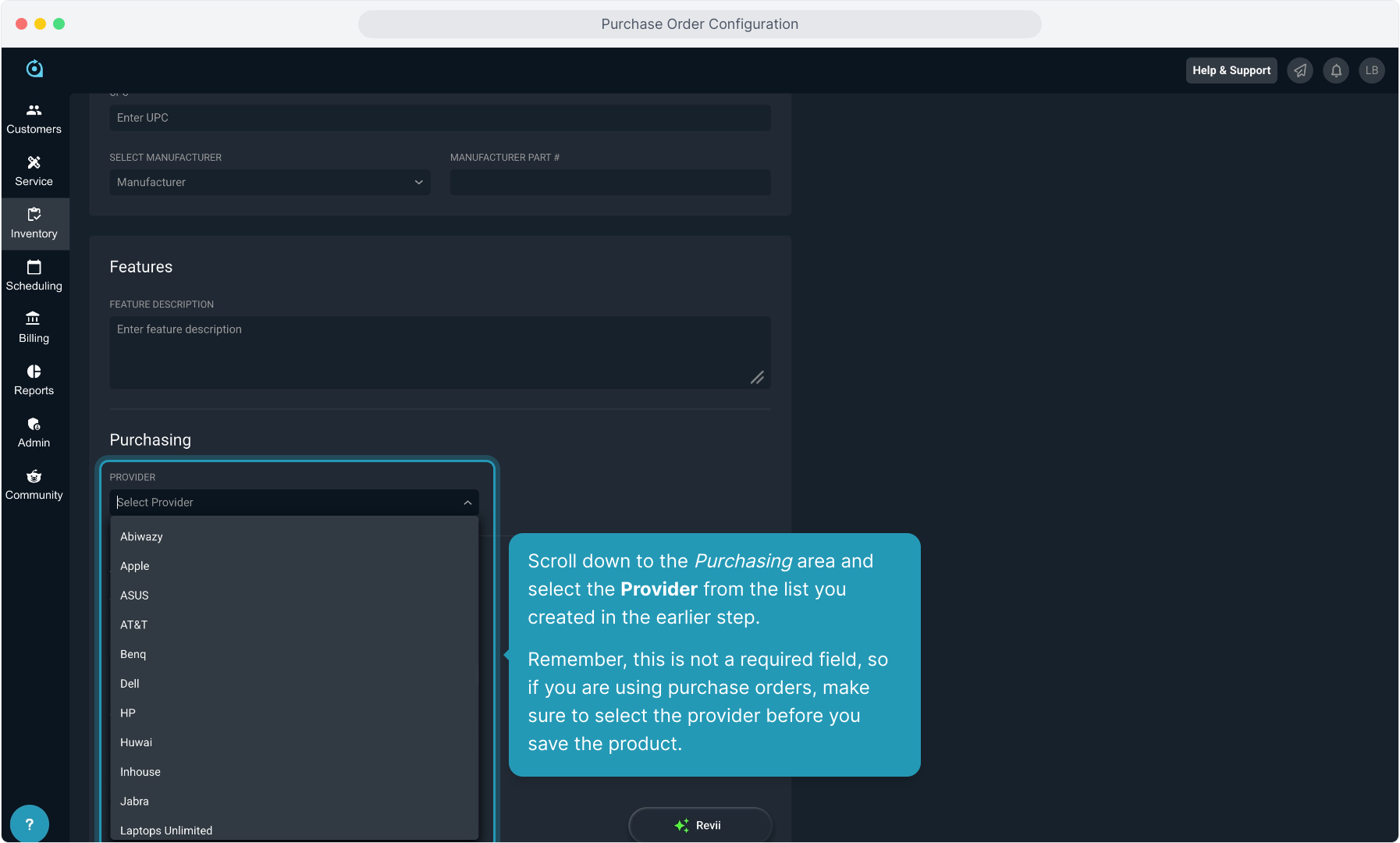1400x843 pixels.
Task: Click the green fullscreen window button
Action: click(59, 24)
